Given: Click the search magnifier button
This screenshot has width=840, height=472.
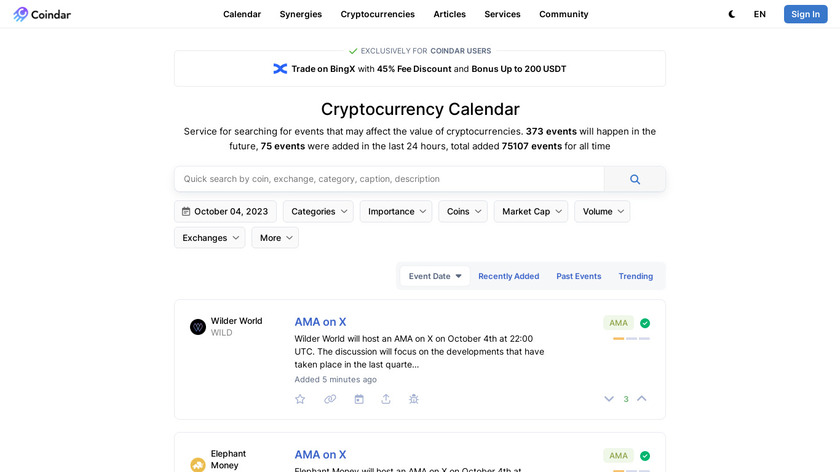Looking at the screenshot, I should tap(635, 179).
